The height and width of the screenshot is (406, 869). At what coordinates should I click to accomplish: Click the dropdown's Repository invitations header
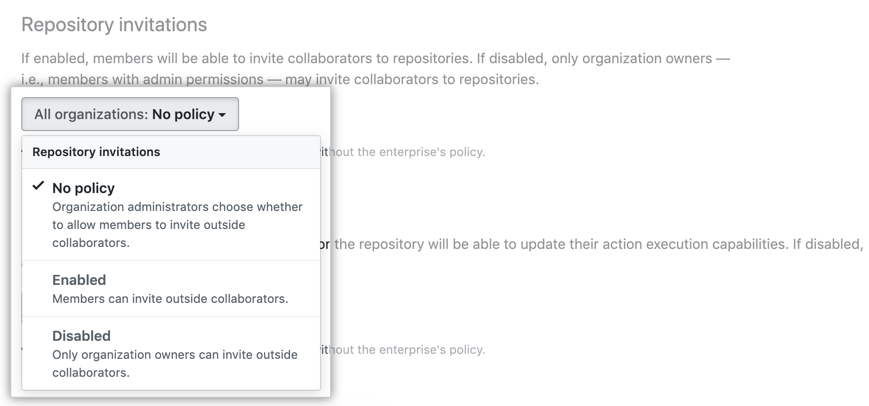[x=96, y=152]
